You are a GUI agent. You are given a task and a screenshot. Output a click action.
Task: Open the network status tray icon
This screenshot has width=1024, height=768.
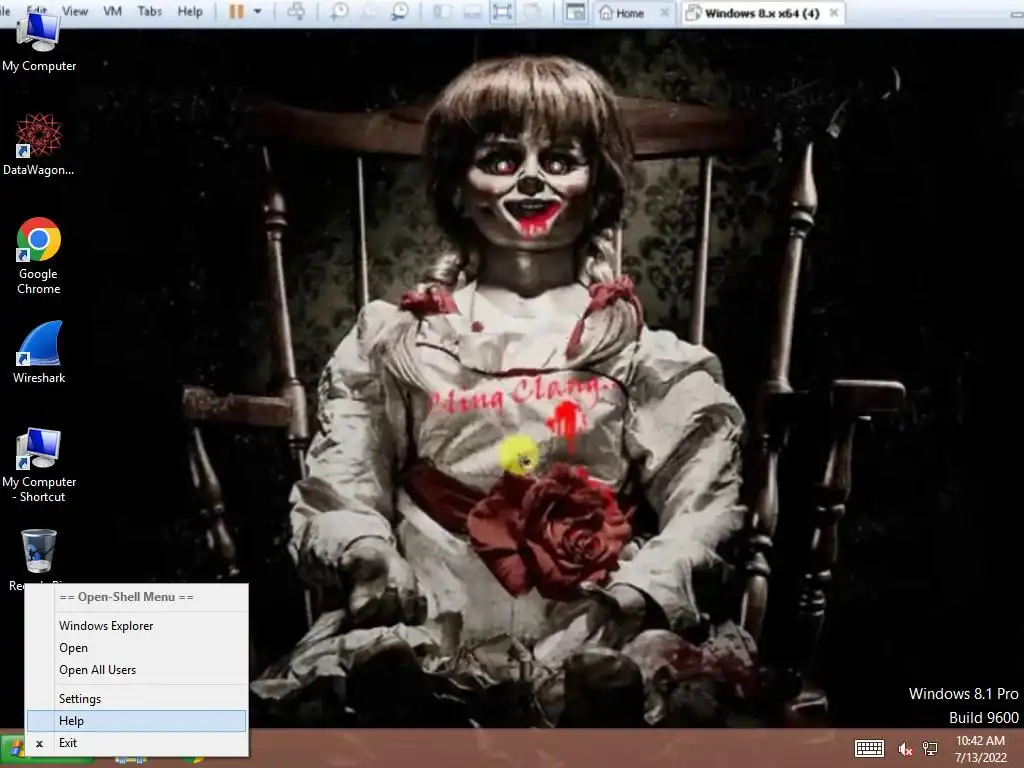(930, 749)
